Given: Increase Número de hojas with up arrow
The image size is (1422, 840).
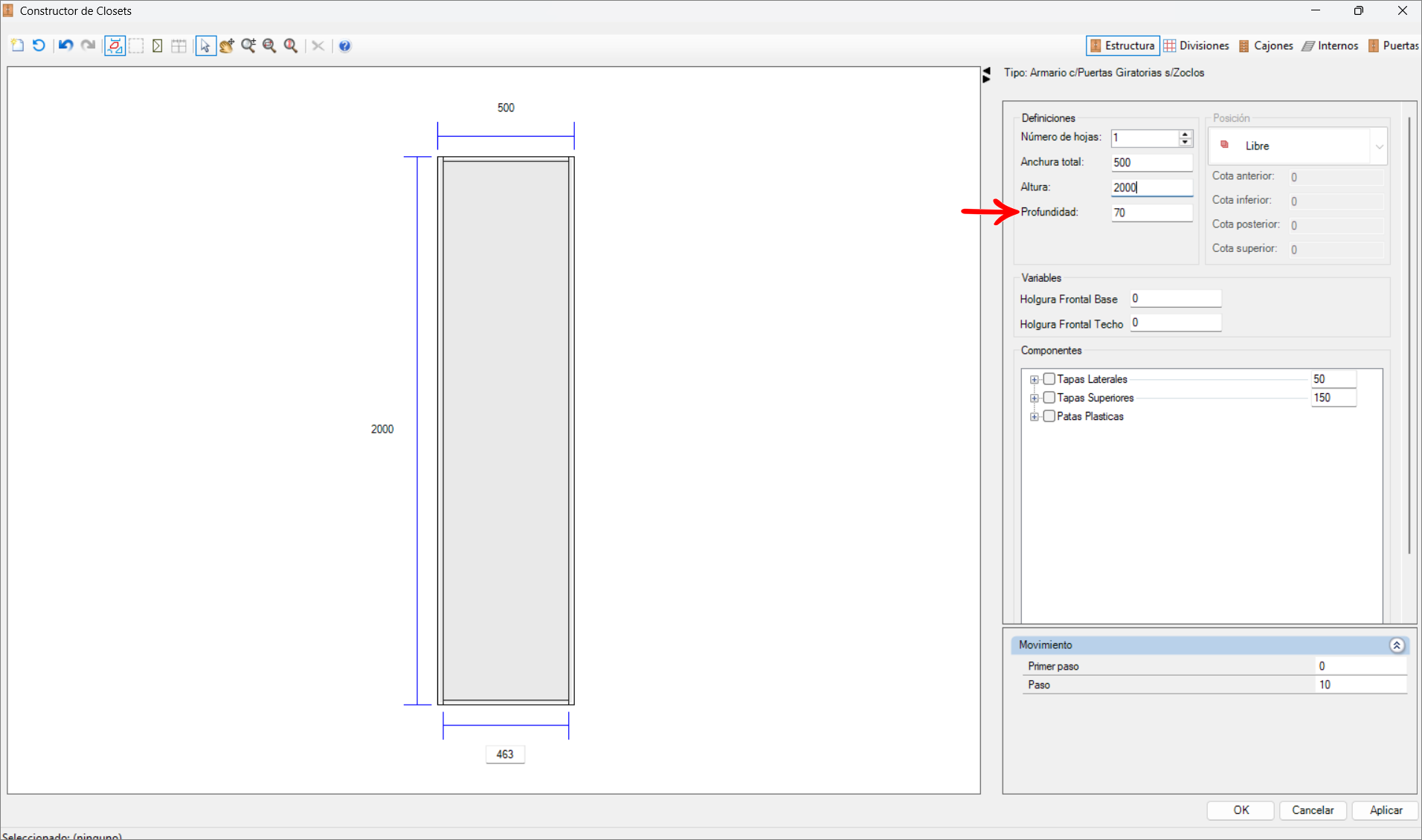Looking at the screenshot, I should pyautogui.click(x=1185, y=134).
